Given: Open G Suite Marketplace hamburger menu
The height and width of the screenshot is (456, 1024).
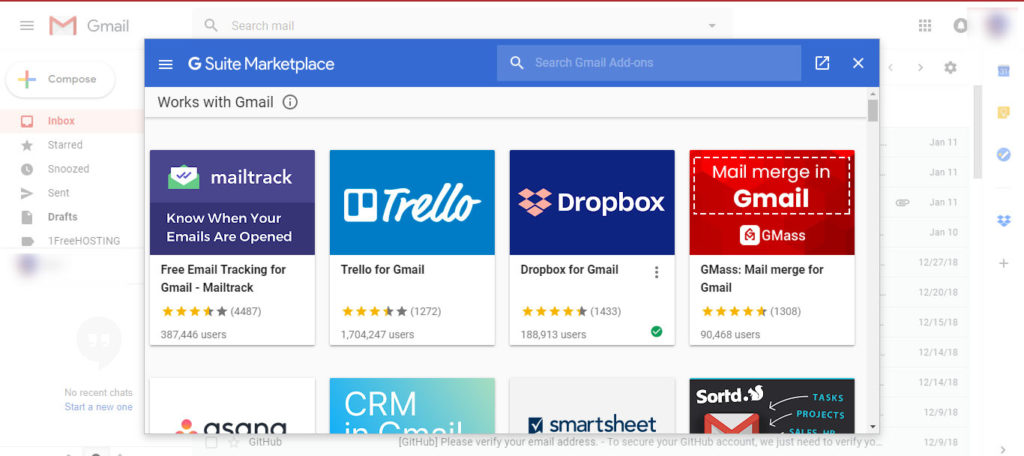Looking at the screenshot, I should [x=166, y=64].
